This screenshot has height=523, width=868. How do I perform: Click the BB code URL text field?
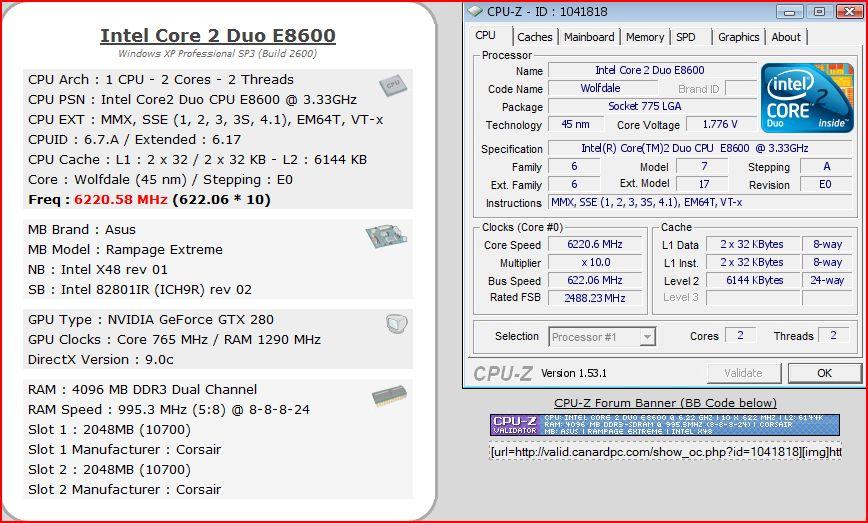(665, 452)
